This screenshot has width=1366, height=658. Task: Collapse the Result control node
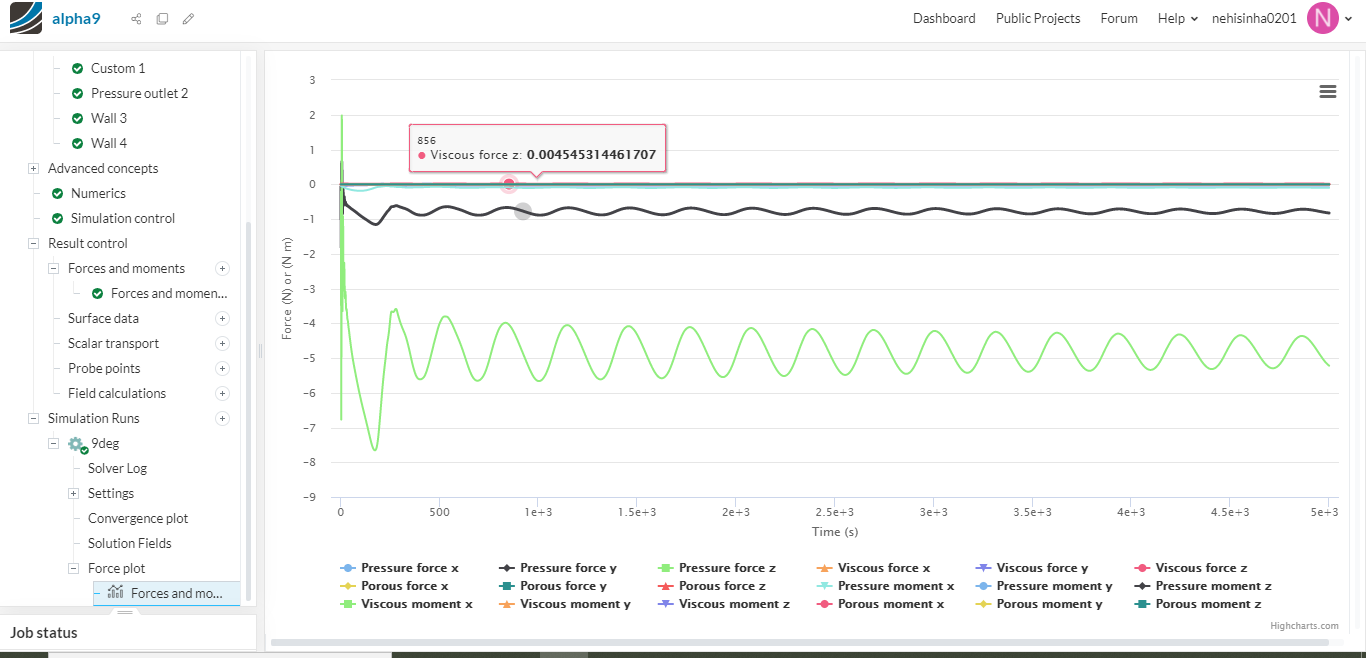33,243
